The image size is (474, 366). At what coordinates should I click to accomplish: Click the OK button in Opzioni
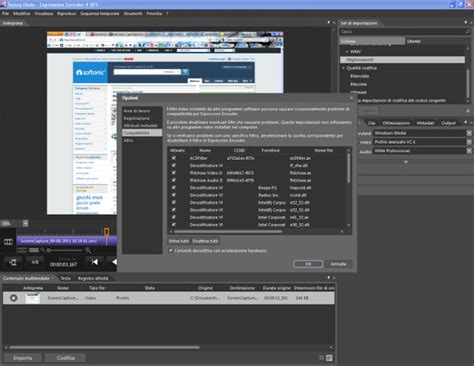308,264
